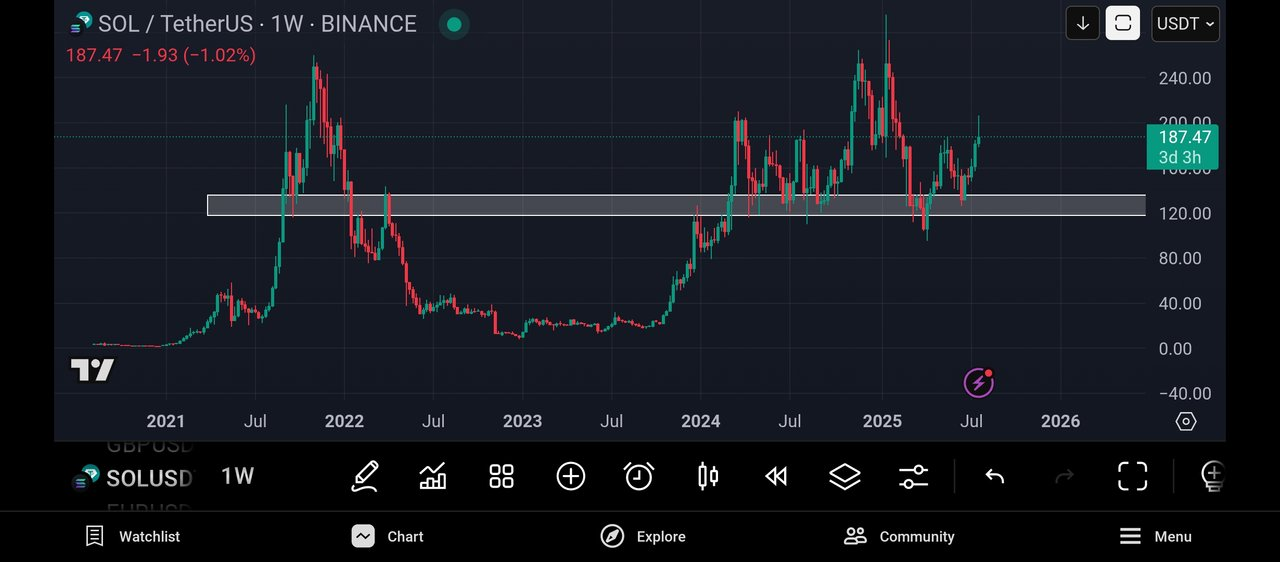Open the USDT currency dropdown

pyautogui.click(x=1185, y=23)
